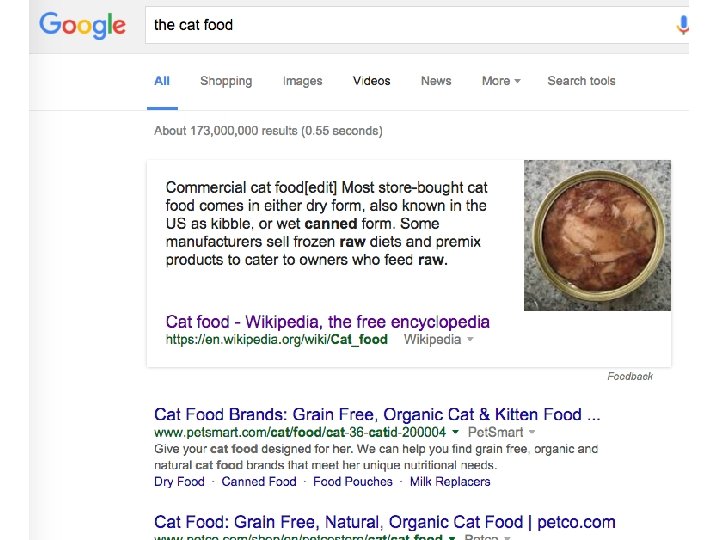Select the All results tab

[162, 81]
